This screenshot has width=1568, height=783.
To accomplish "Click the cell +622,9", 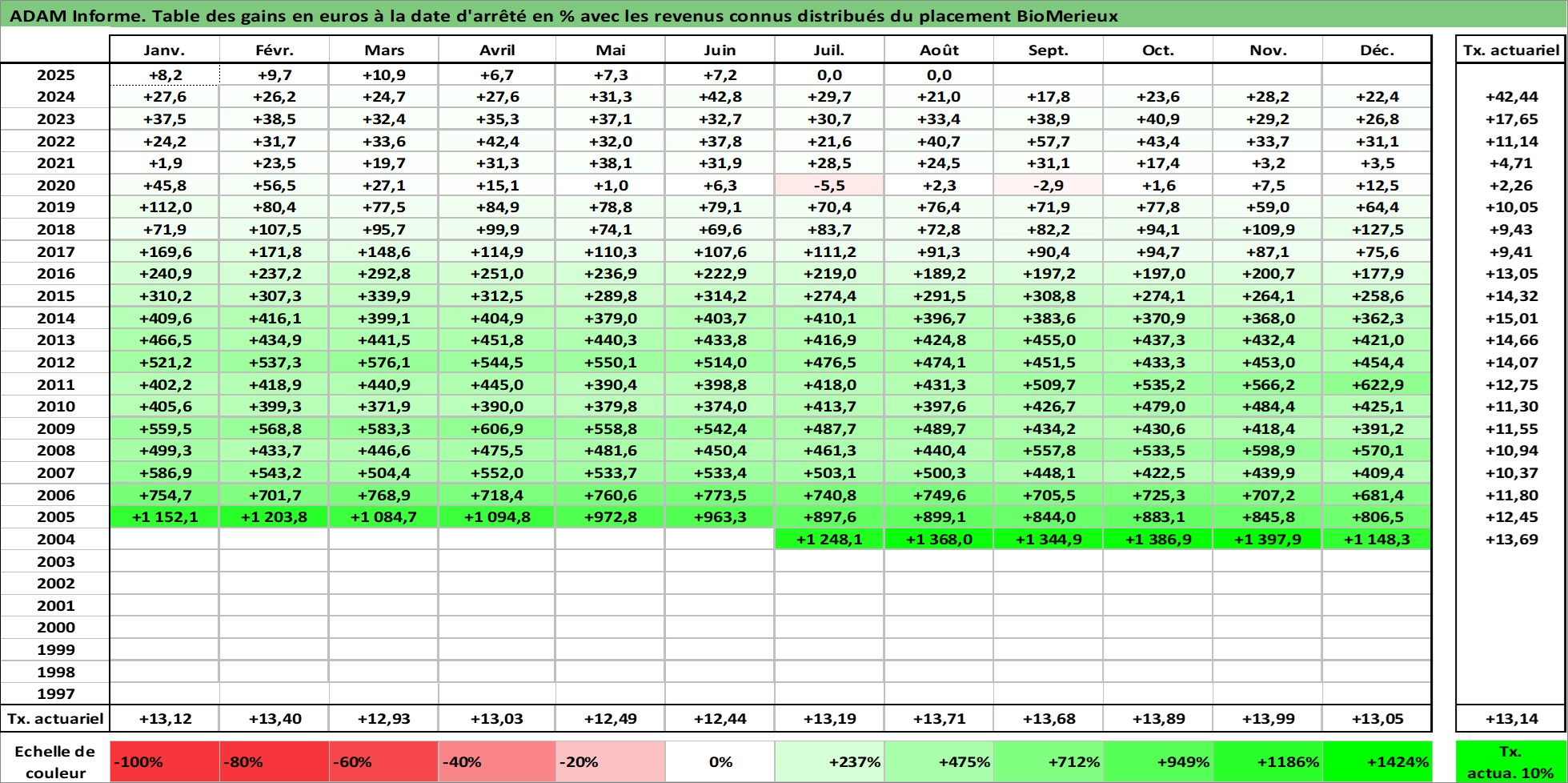I will click(x=1377, y=384).
